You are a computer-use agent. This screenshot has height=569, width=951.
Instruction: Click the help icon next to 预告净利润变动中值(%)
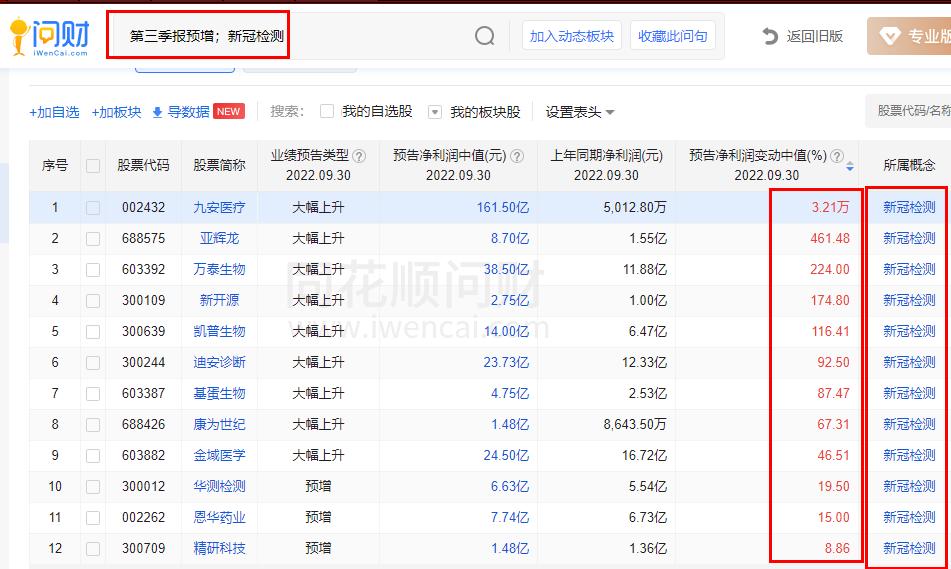coord(837,156)
